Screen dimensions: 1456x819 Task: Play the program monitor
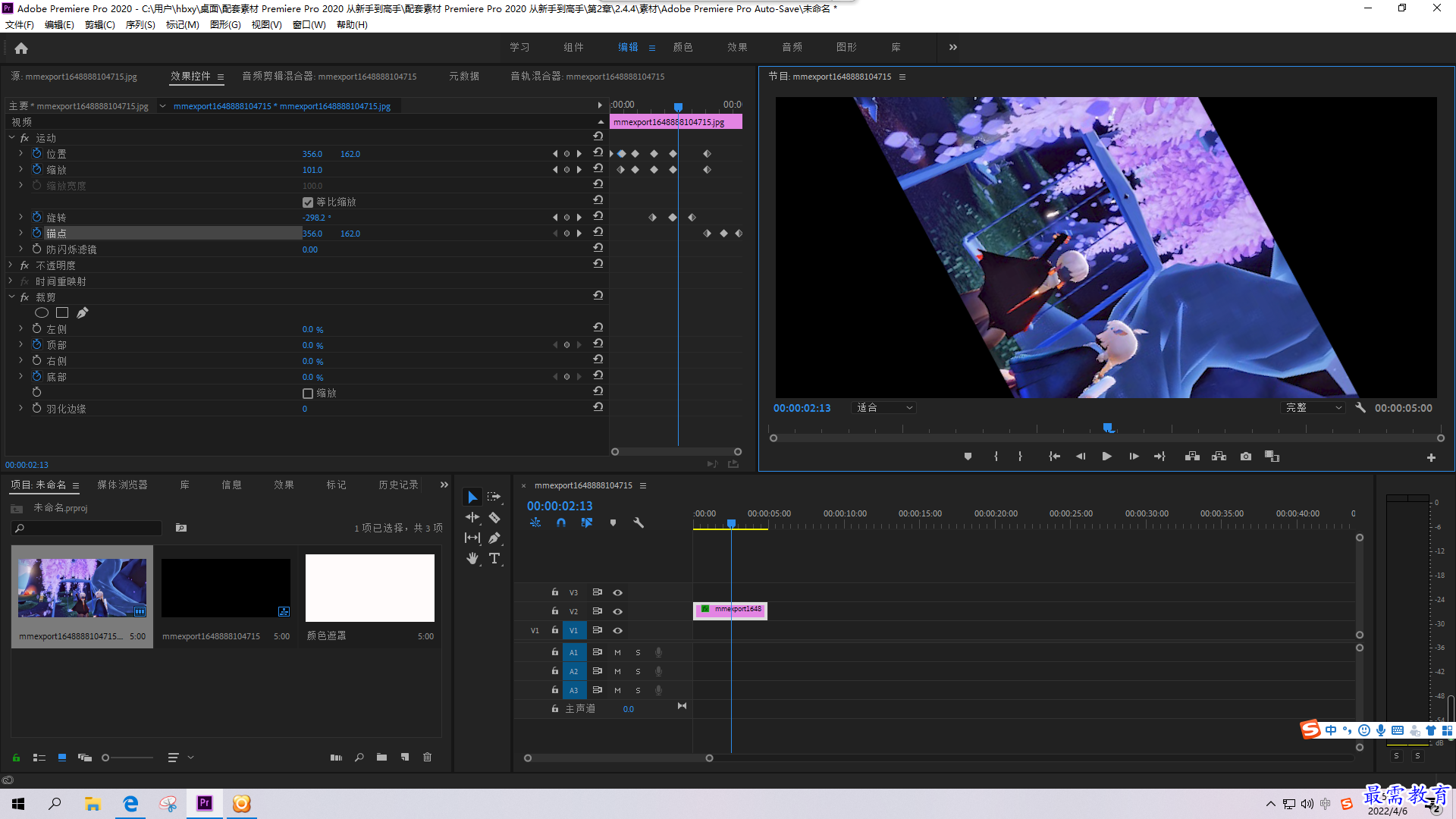(x=1106, y=457)
